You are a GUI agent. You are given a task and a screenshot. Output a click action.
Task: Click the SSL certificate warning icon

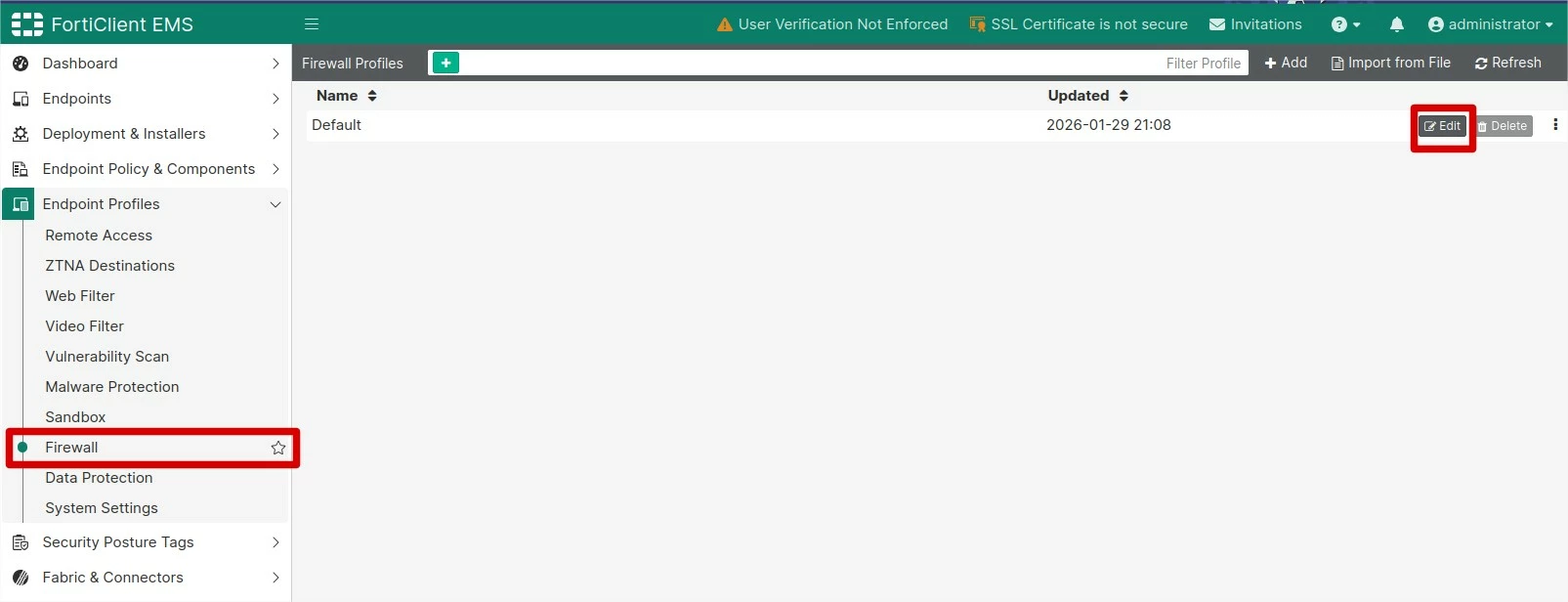[x=977, y=24]
